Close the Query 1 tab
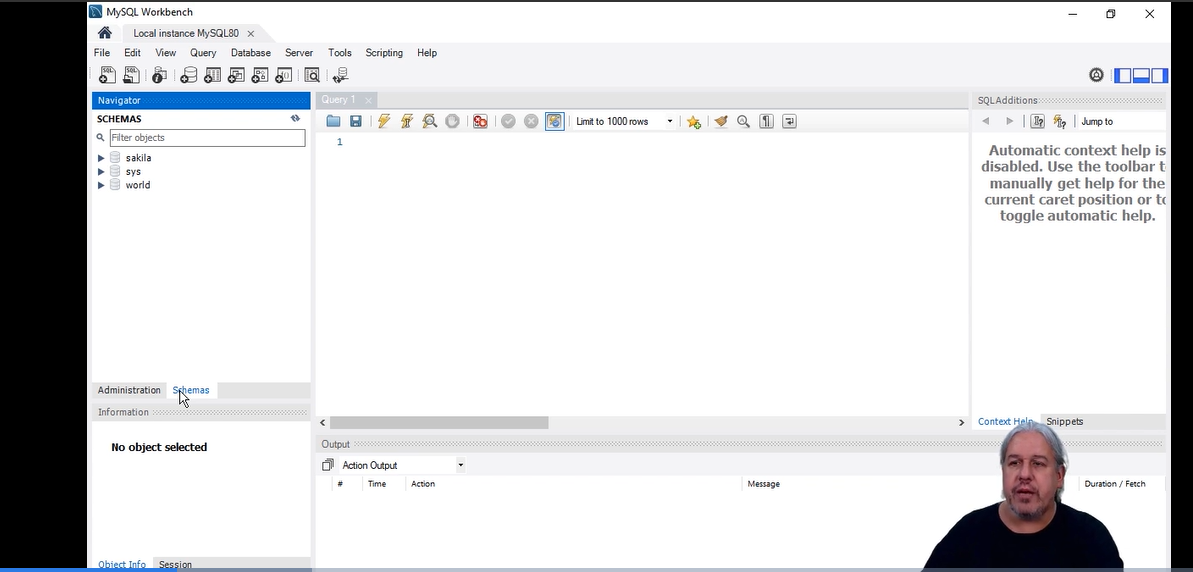Viewport: 1193px width, 572px height. click(x=368, y=100)
